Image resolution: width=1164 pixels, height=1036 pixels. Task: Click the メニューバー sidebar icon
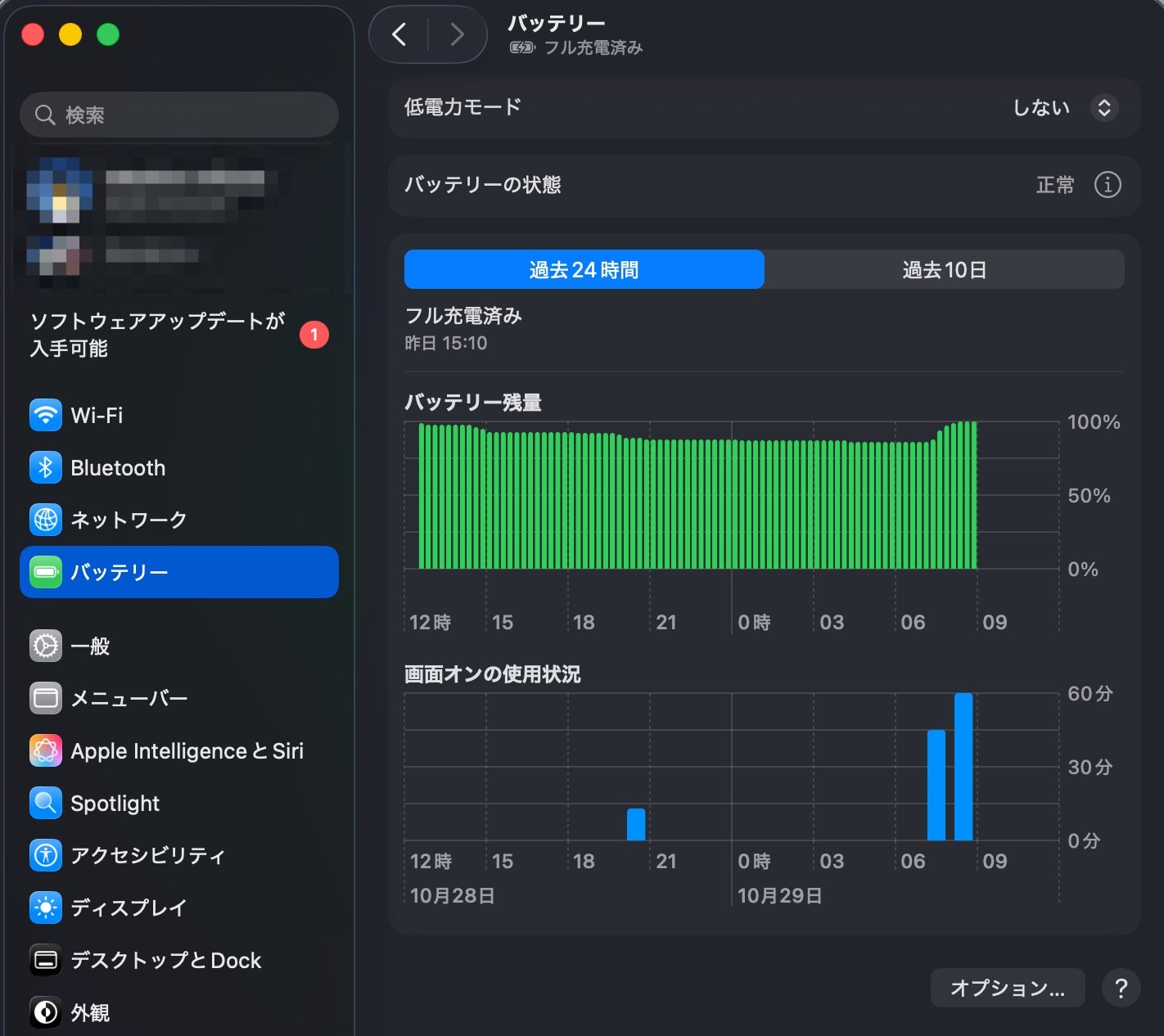click(x=46, y=698)
